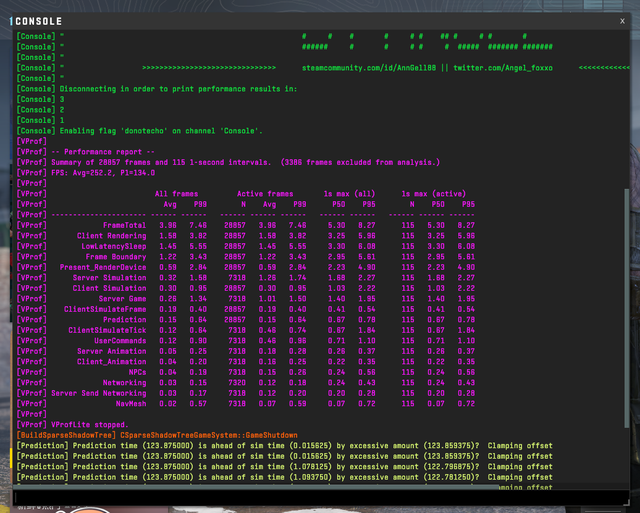Screen dimensions: 640x513
Task: Click the steamcommunity.com/id/AnnGell88 text
Action: coord(369,68)
